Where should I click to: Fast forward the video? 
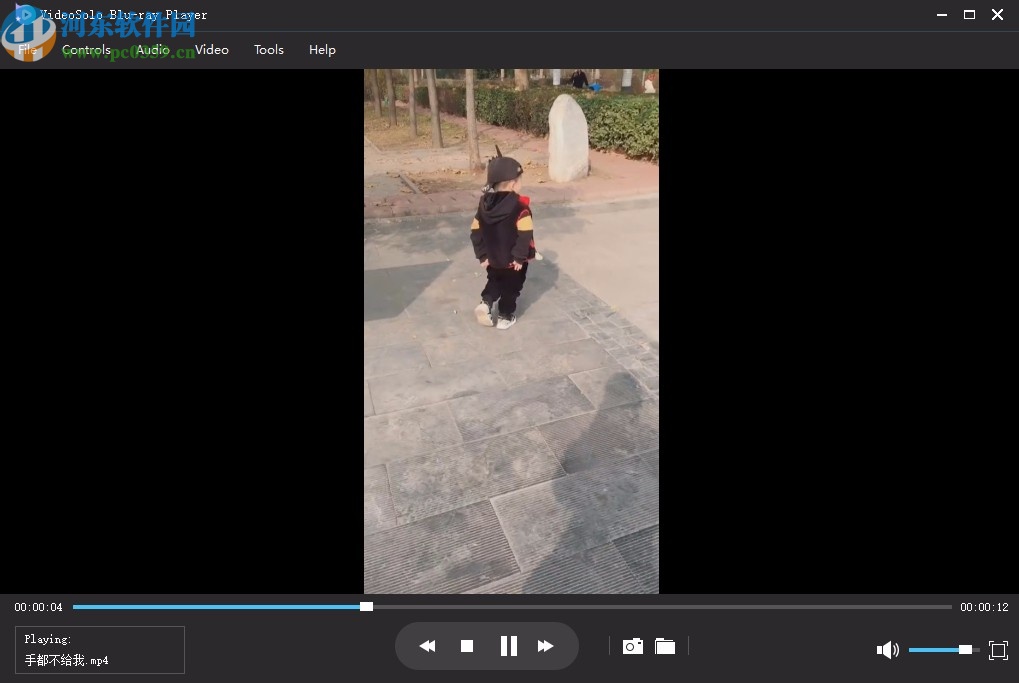(x=546, y=646)
